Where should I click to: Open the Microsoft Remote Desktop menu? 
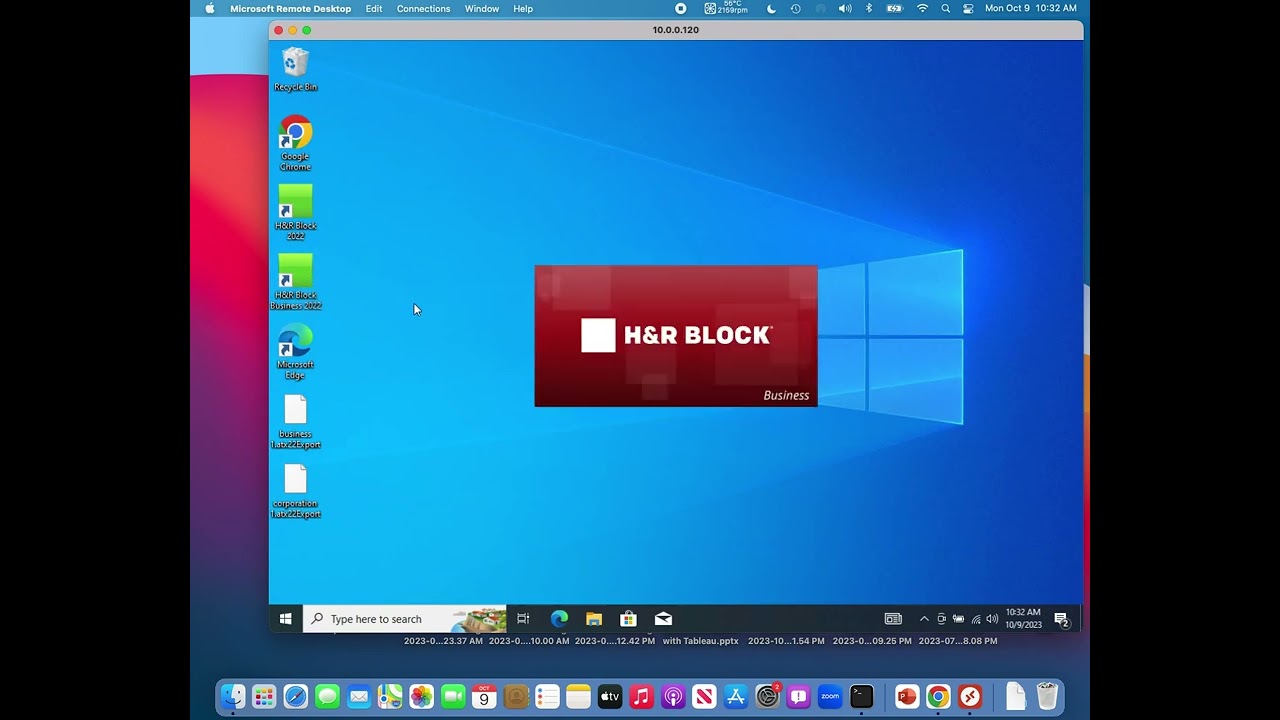290,8
